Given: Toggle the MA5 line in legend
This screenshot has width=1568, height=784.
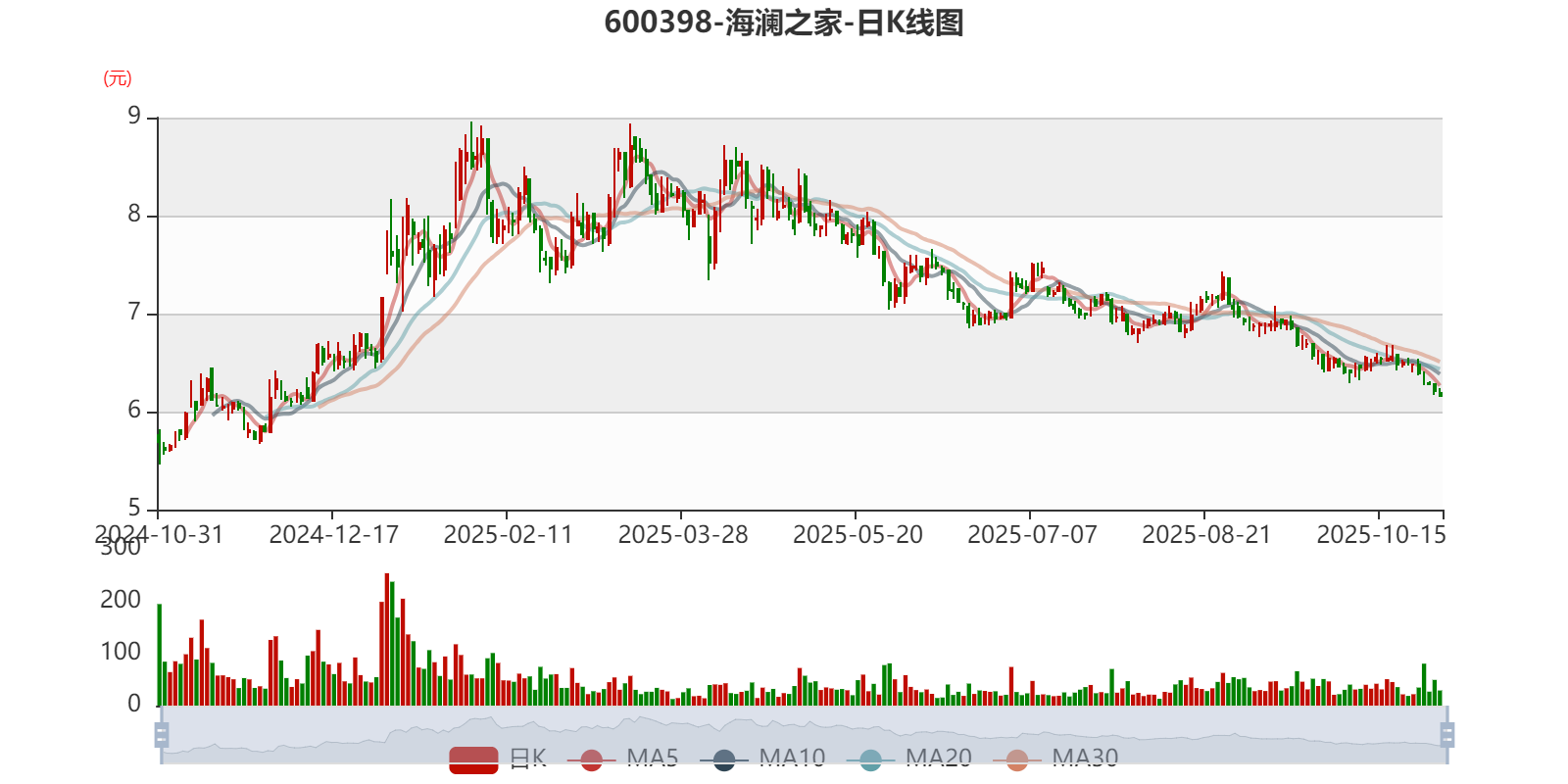Looking at the screenshot, I should click(629, 759).
